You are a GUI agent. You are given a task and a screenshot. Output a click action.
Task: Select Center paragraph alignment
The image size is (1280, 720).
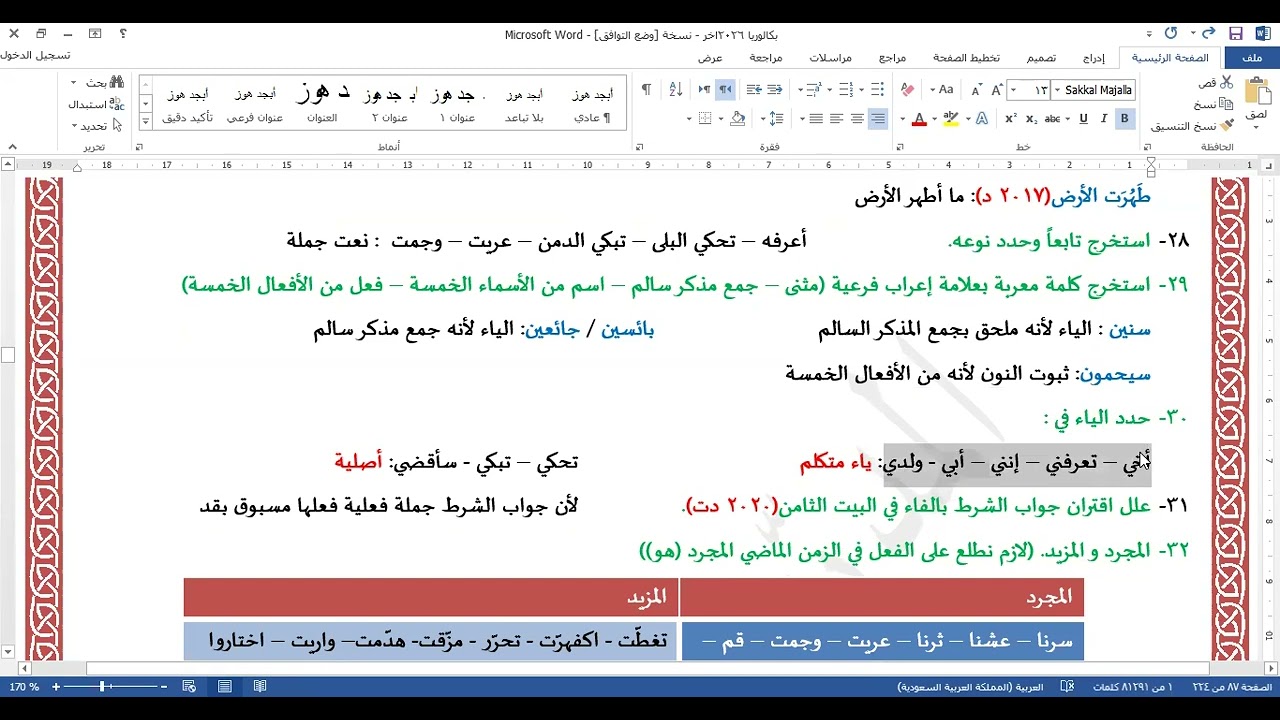point(857,119)
